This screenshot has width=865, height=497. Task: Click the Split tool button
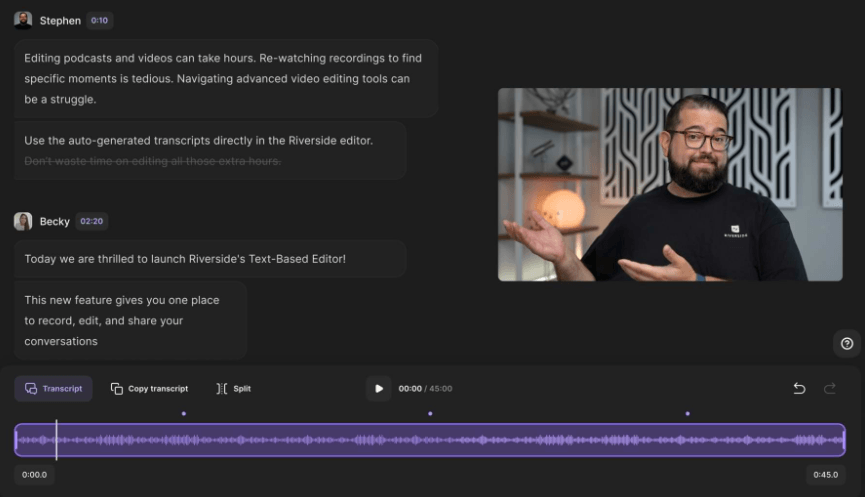point(234,388)
